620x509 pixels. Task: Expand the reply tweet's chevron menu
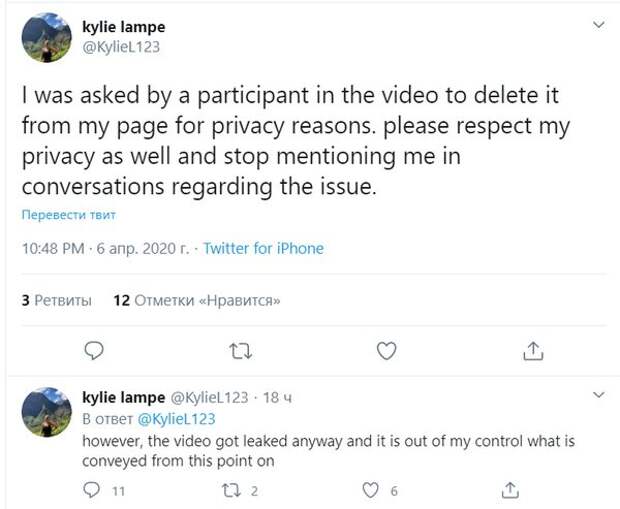coord(599,394)
